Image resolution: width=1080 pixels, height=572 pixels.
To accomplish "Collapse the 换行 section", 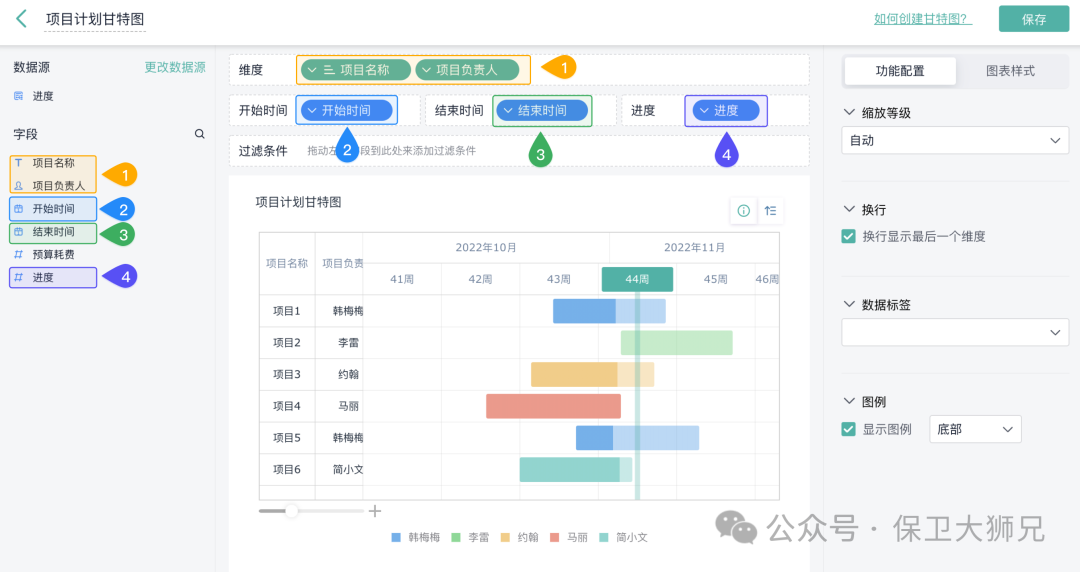I will click(x=849, y=209).
